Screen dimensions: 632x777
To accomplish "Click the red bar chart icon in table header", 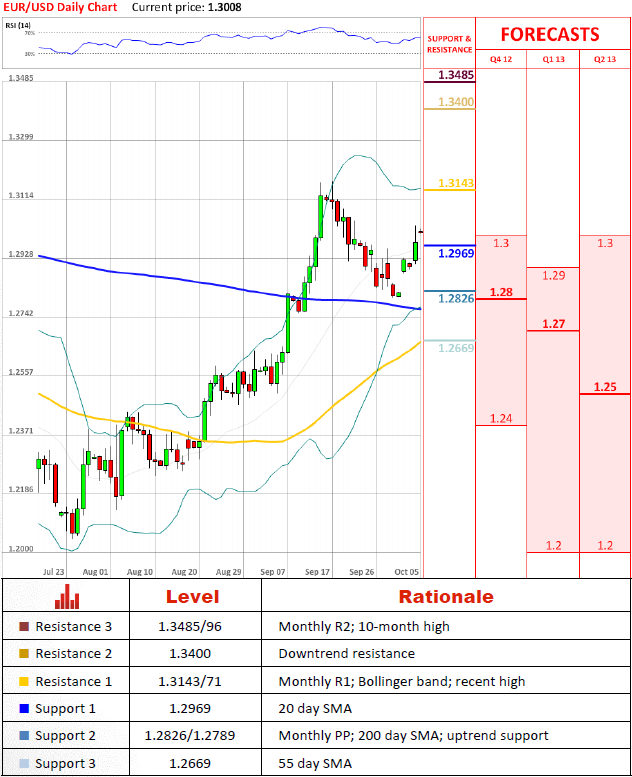I will [x=67, y=597].
